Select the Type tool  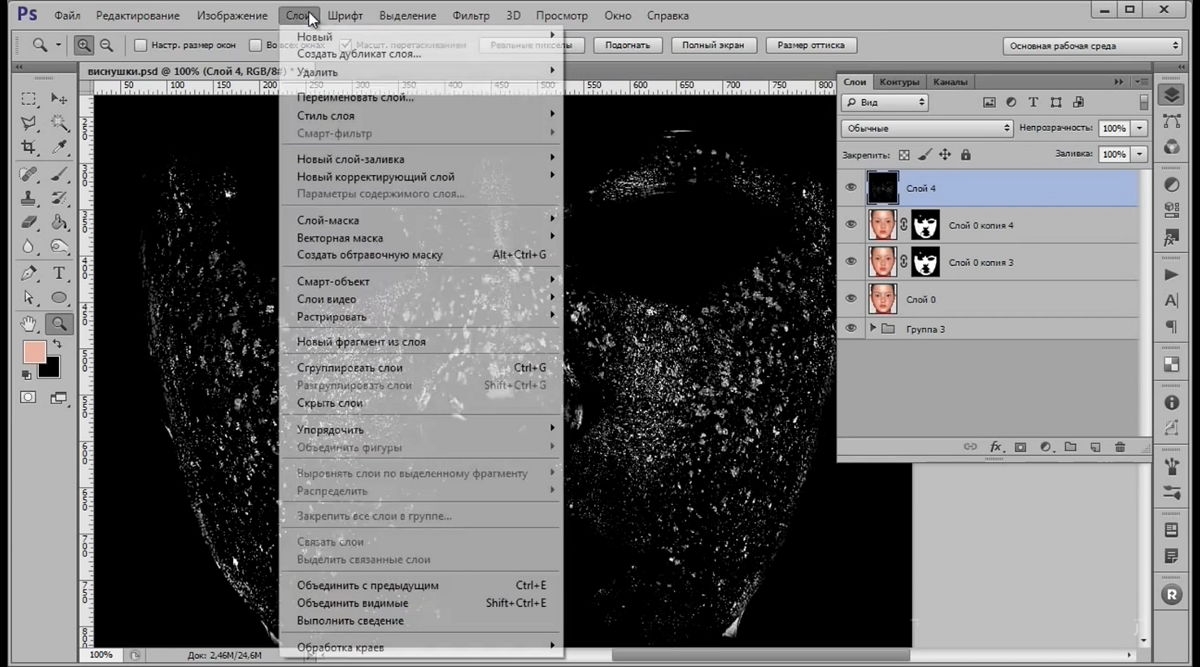point(59,273)
